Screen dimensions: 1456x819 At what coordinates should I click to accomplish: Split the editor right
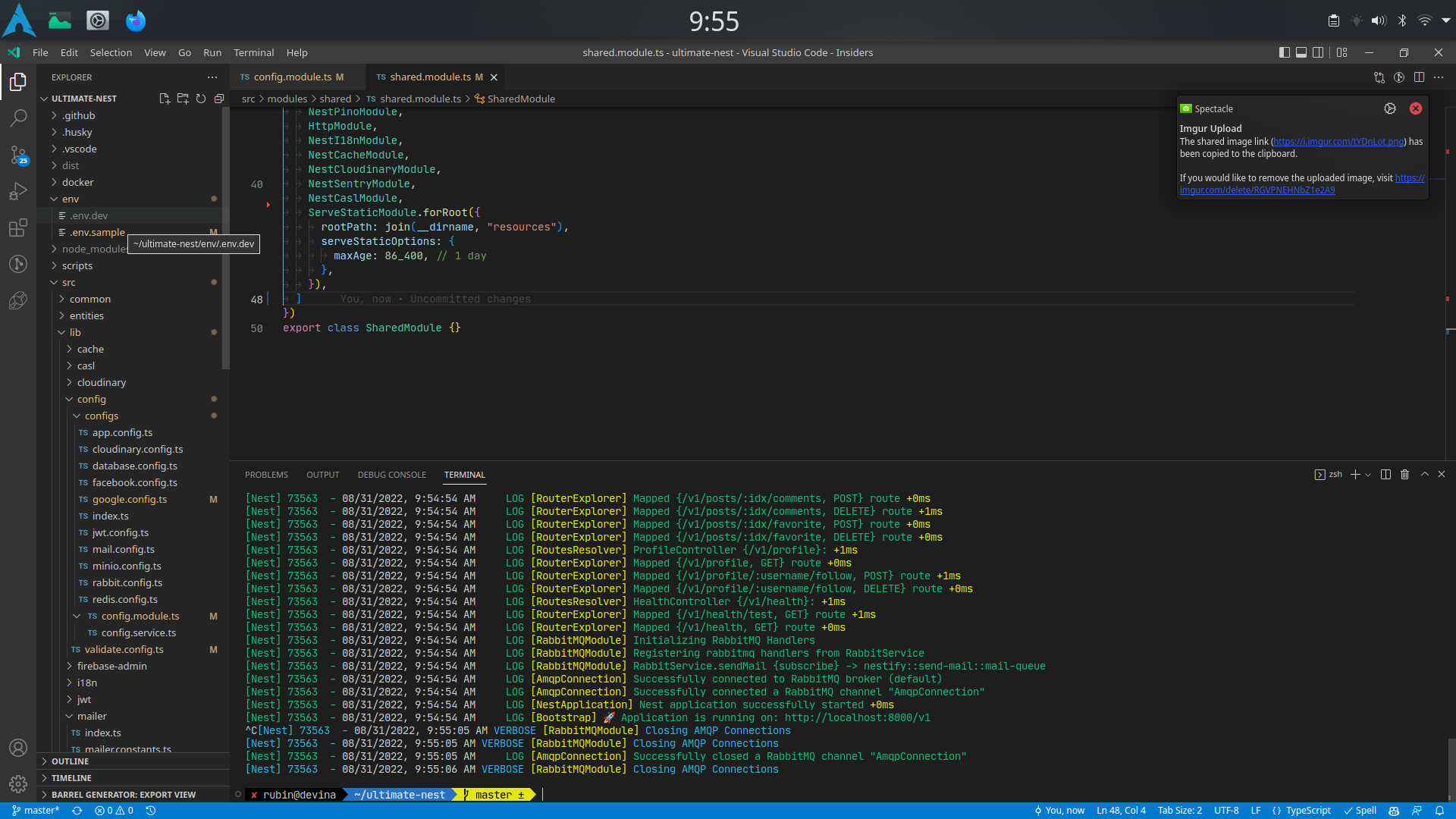click(1419, 77)
